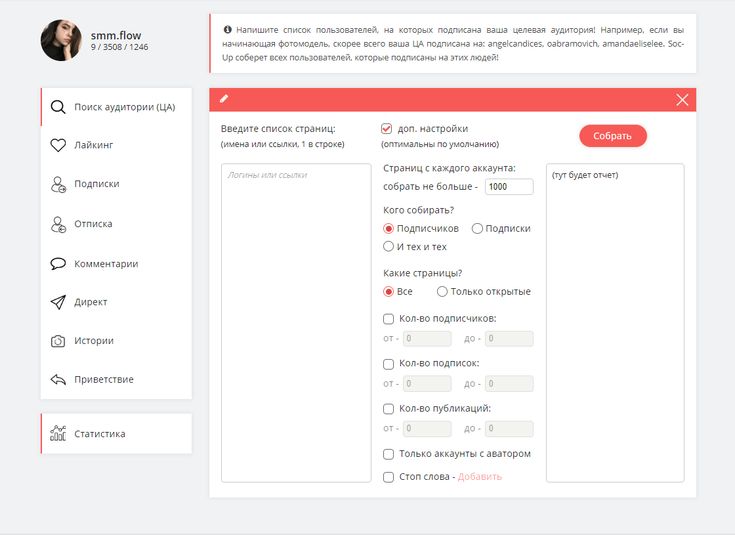This screenshot has width=735, height=535.
Task: Click the Статистика chart icon
Action: (58, 434)
